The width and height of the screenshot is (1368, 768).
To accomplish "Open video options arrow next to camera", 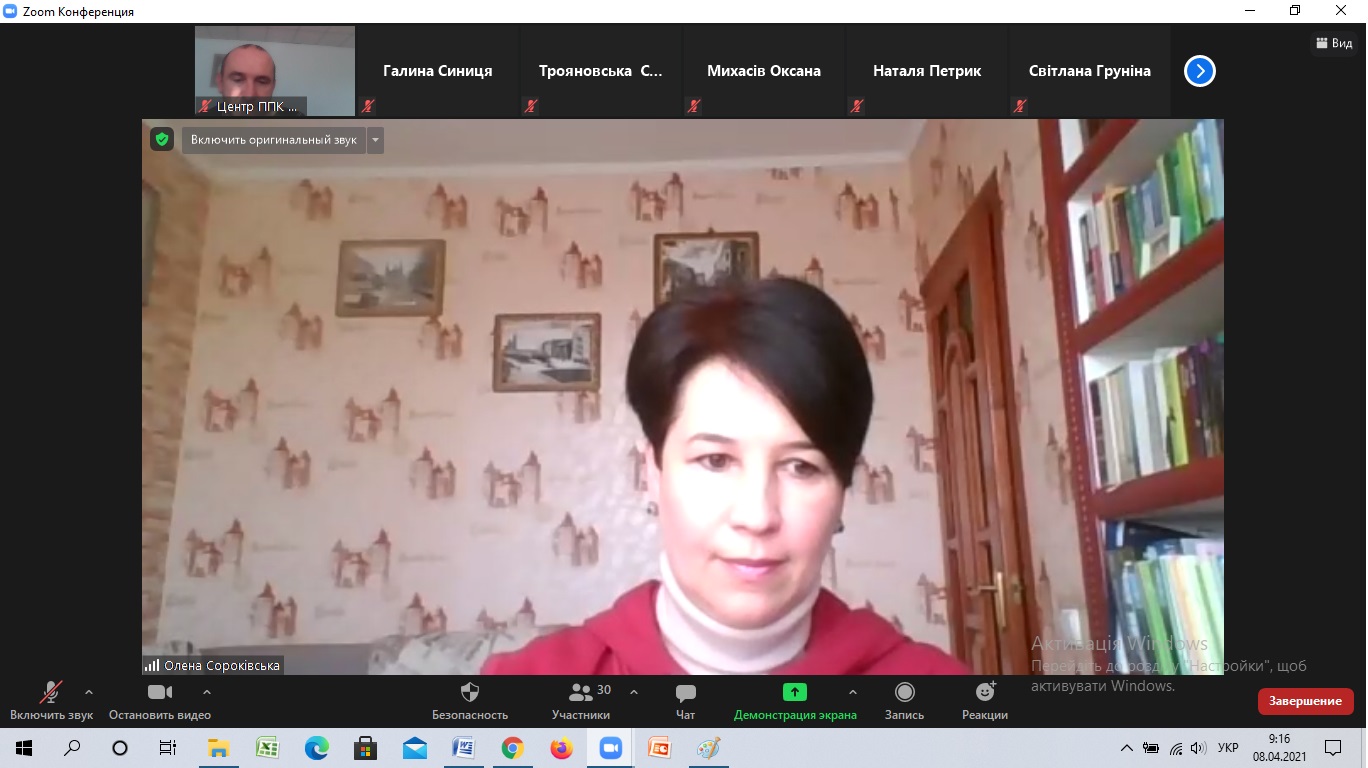I will 207,691.
